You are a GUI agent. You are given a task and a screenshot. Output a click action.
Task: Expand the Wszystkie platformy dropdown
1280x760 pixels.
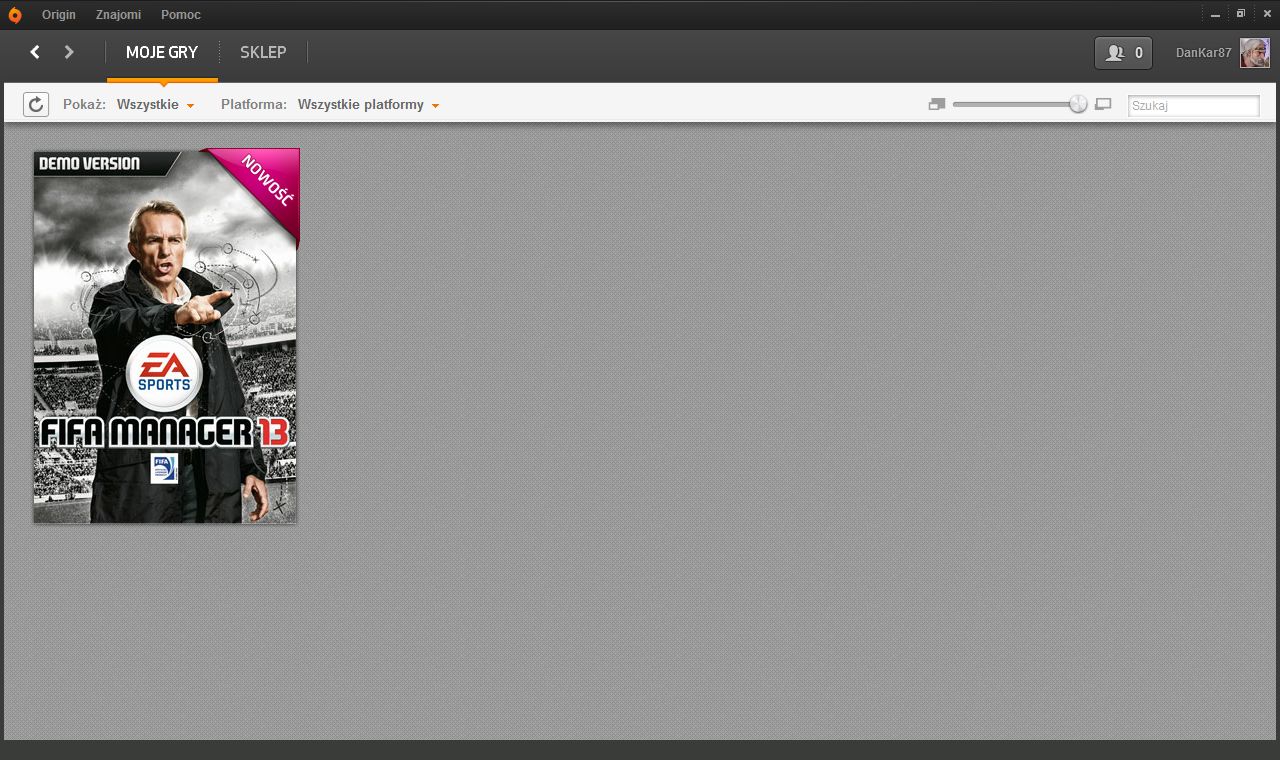(368, 104)
